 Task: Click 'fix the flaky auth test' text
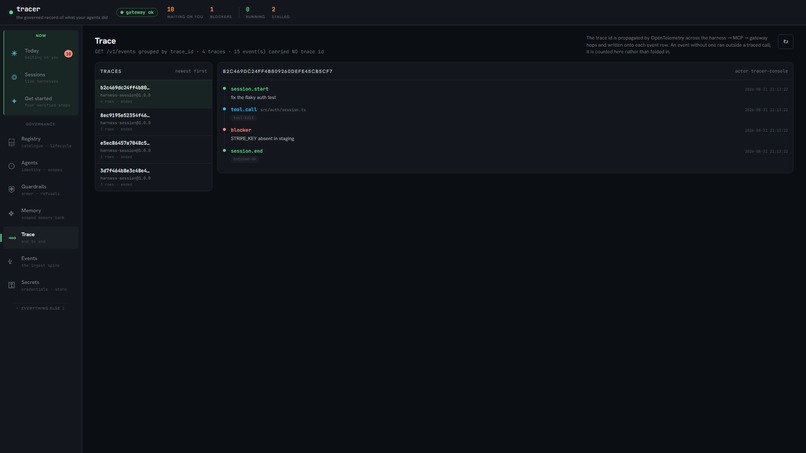[x=253, y=97]
